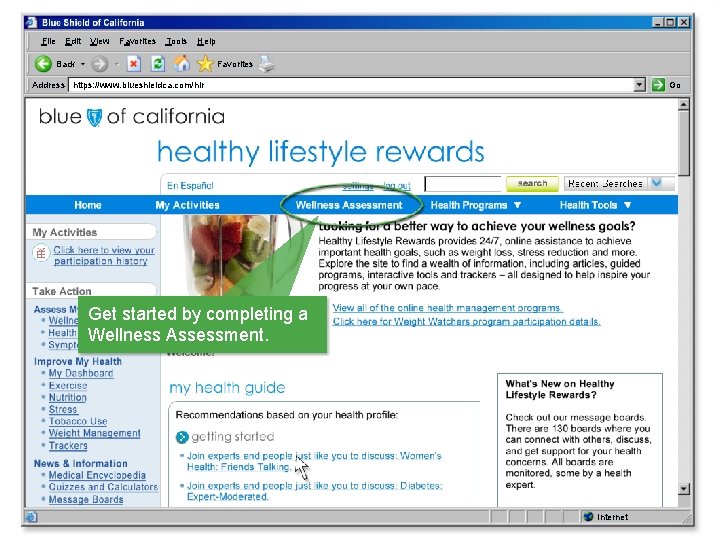Open the settings link
Screen dimensions: 720x540
[358, 186]
